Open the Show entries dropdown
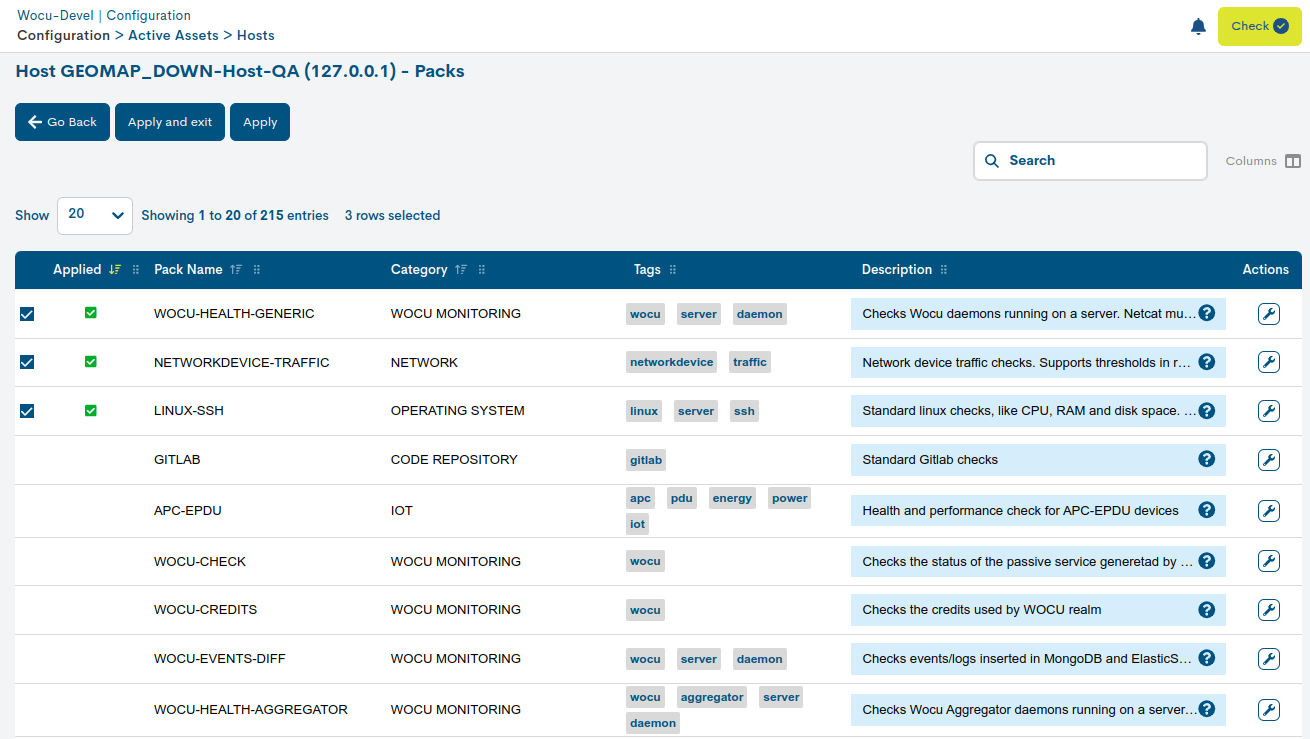The image size is (1310, 739). pyautogui.click(x=94, y=215)
